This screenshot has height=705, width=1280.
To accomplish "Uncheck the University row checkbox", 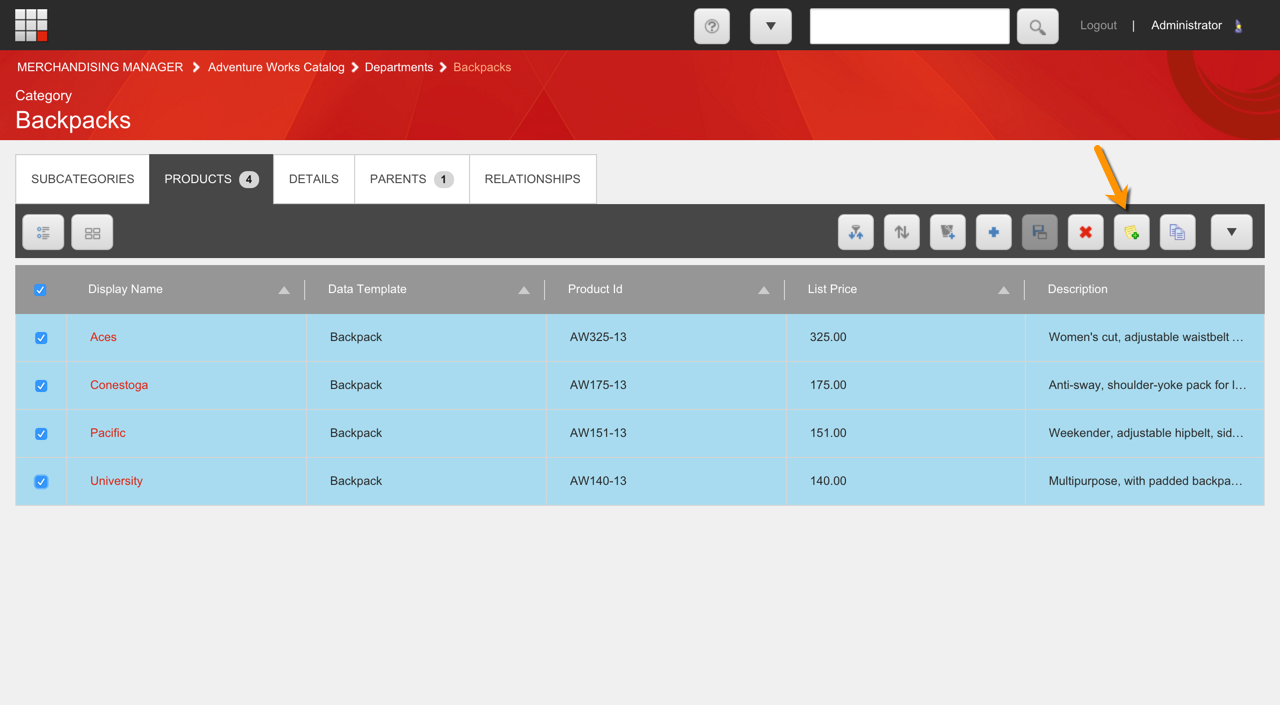I will click(41, 482).
